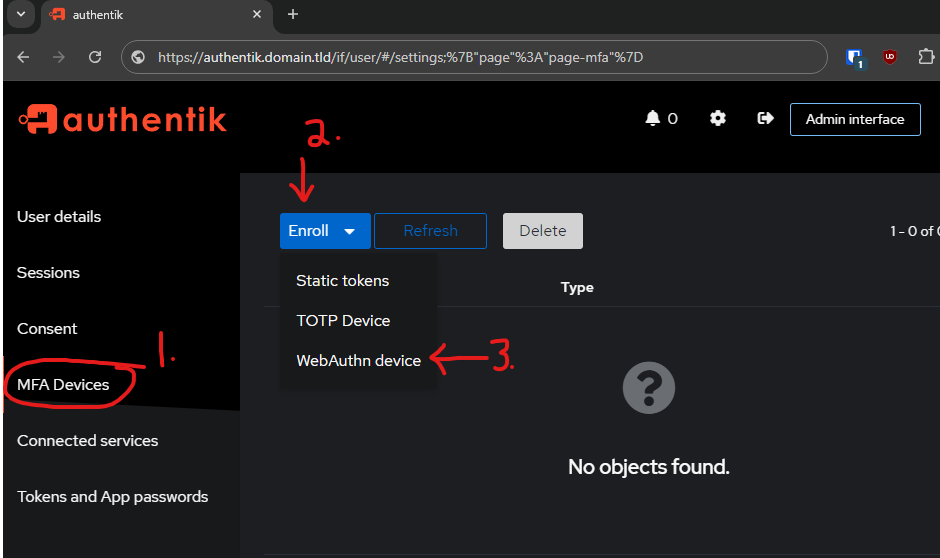Open the uBlock Origin extension icon
940x558 pixels.
(x=890, y=57)
